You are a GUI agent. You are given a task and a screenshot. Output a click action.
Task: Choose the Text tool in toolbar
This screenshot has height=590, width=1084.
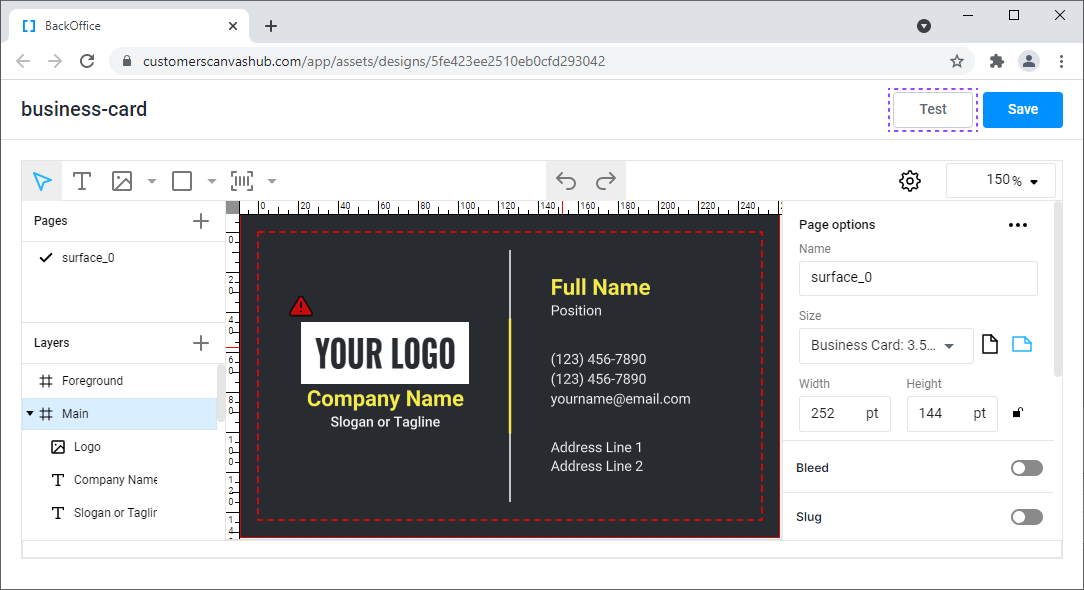(82, 181)
